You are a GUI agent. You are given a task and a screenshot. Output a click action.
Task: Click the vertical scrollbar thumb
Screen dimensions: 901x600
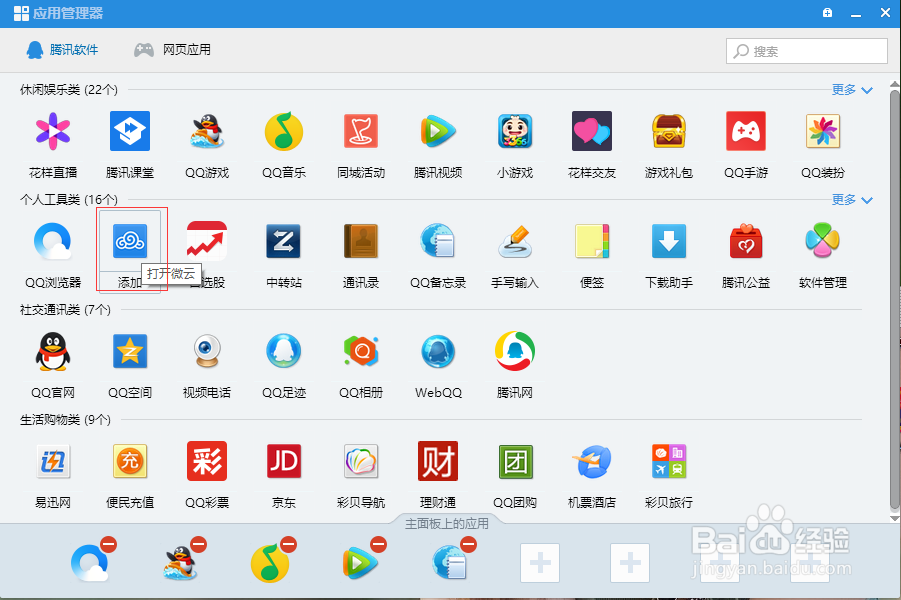click(x=895, y=299)
